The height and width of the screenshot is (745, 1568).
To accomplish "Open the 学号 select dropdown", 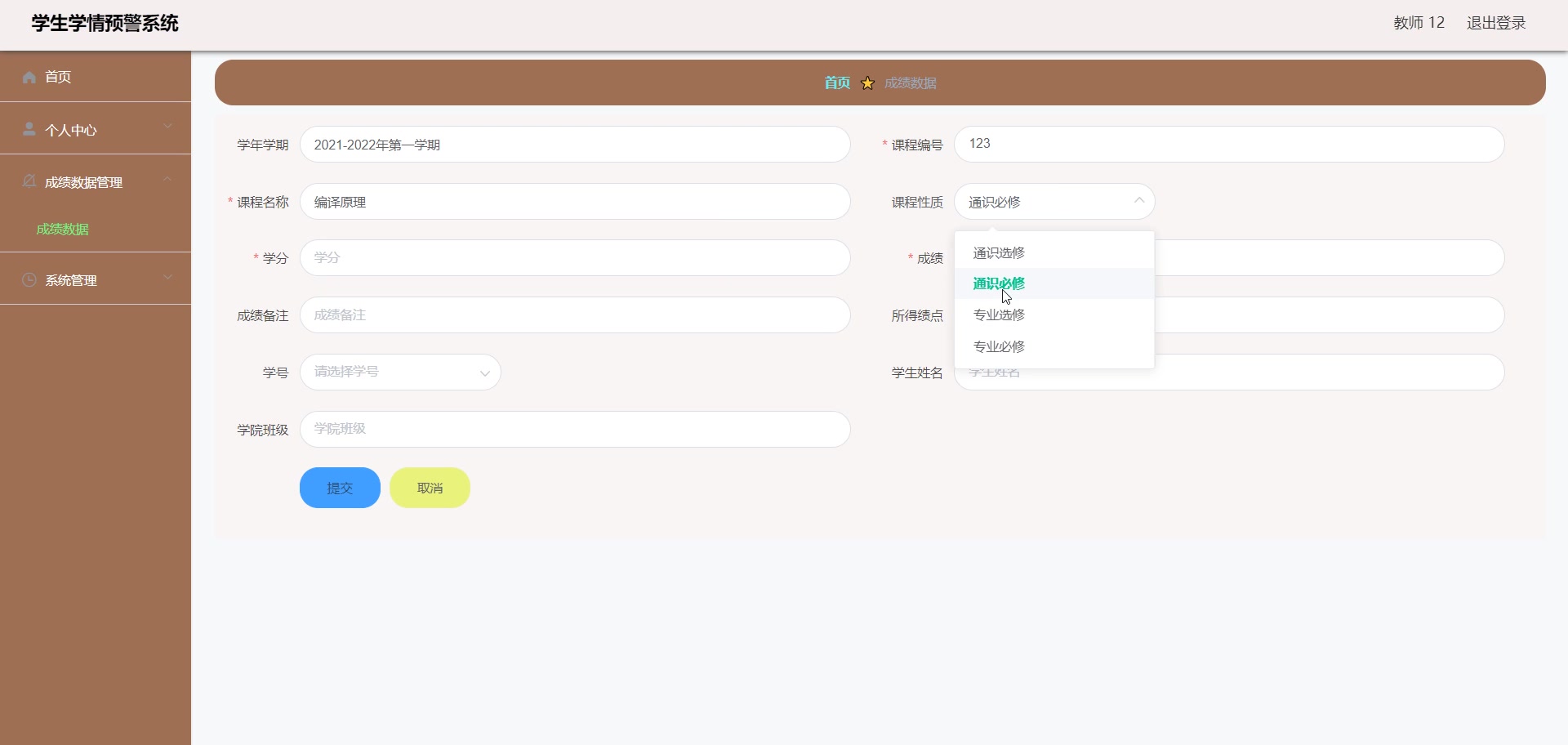I will pyautogui.click(x=400, y=372).
